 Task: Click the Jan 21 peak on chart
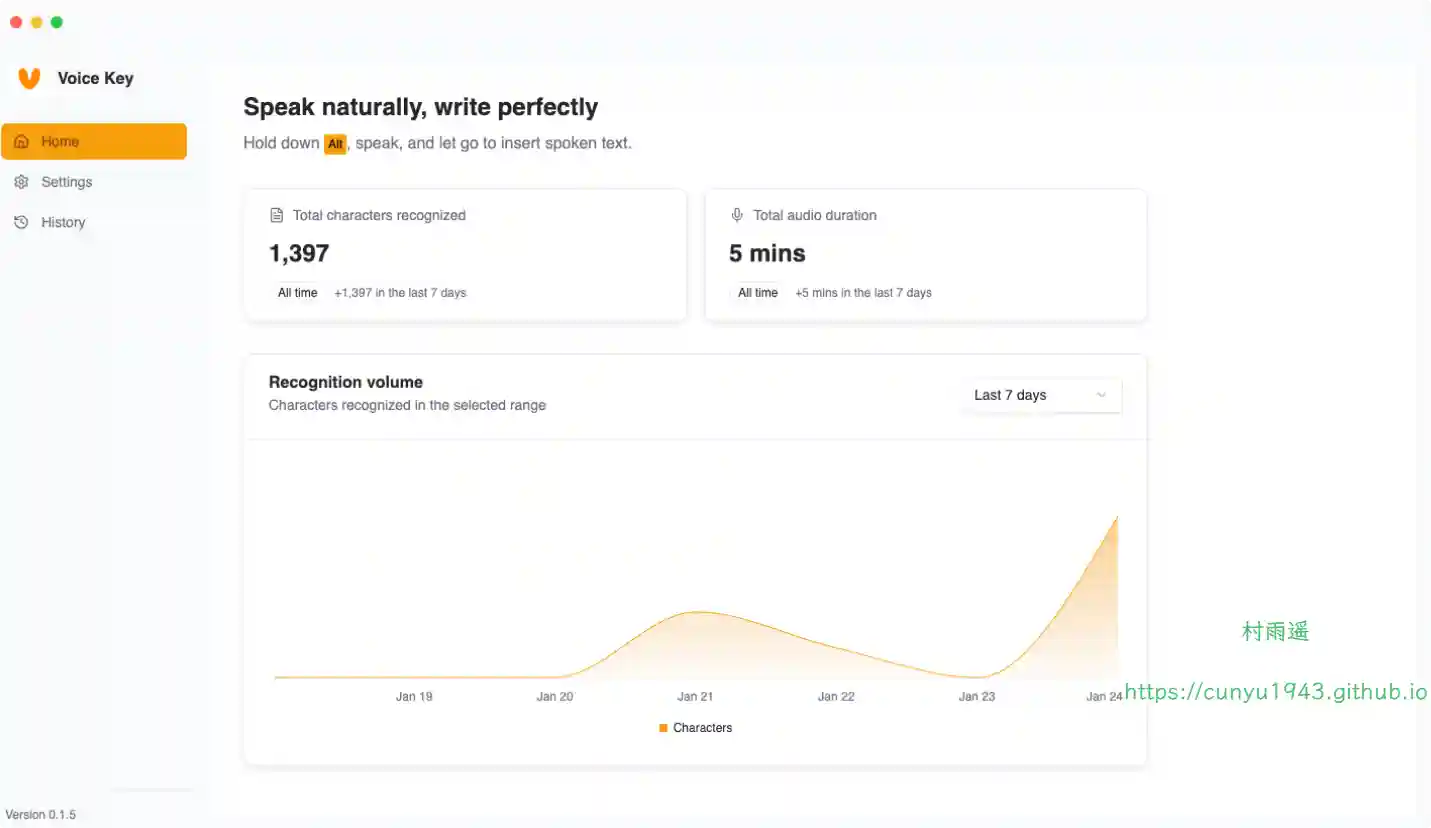tap(696, 612)
